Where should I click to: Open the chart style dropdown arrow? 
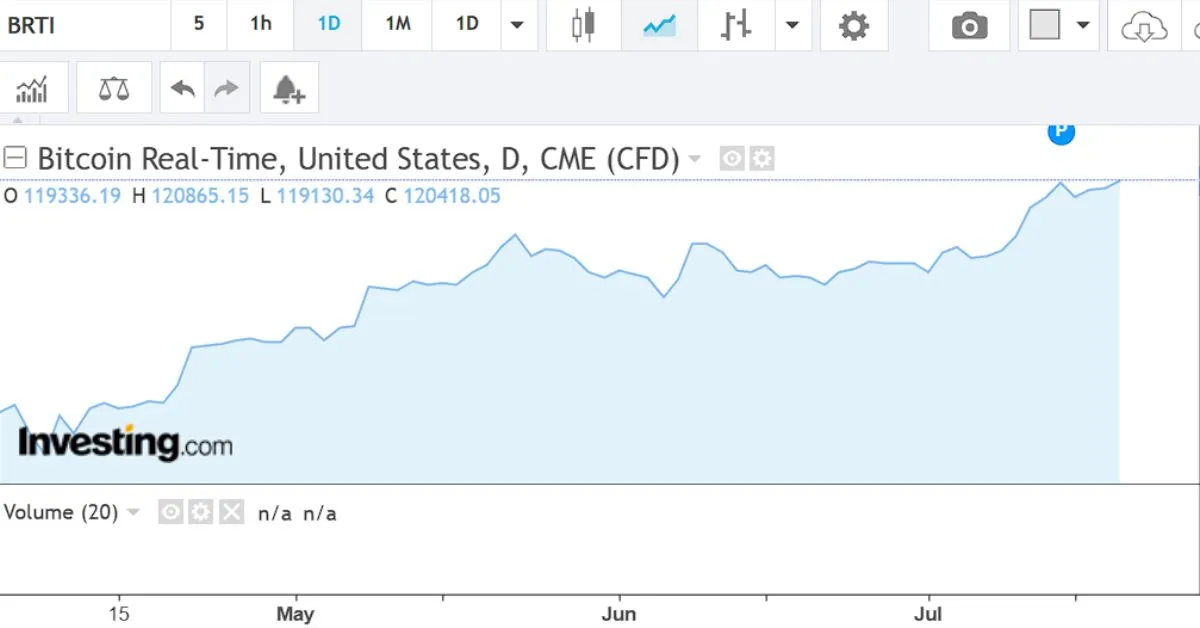(793, 25)
